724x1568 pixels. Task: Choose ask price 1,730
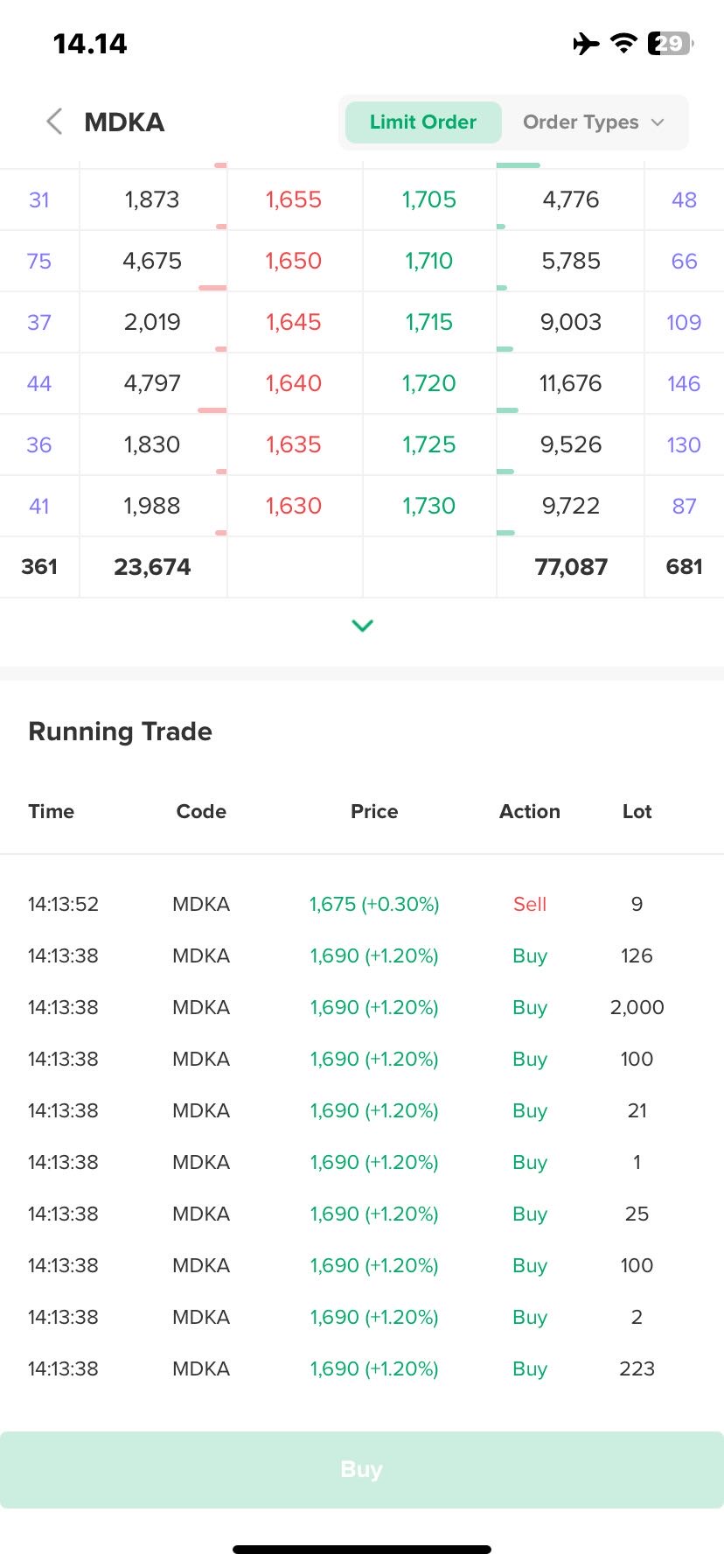click(429, 506)
